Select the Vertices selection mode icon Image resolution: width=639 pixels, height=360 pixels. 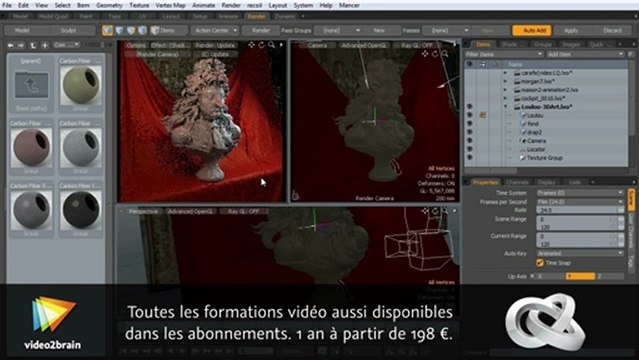click(x=108, y=30)
